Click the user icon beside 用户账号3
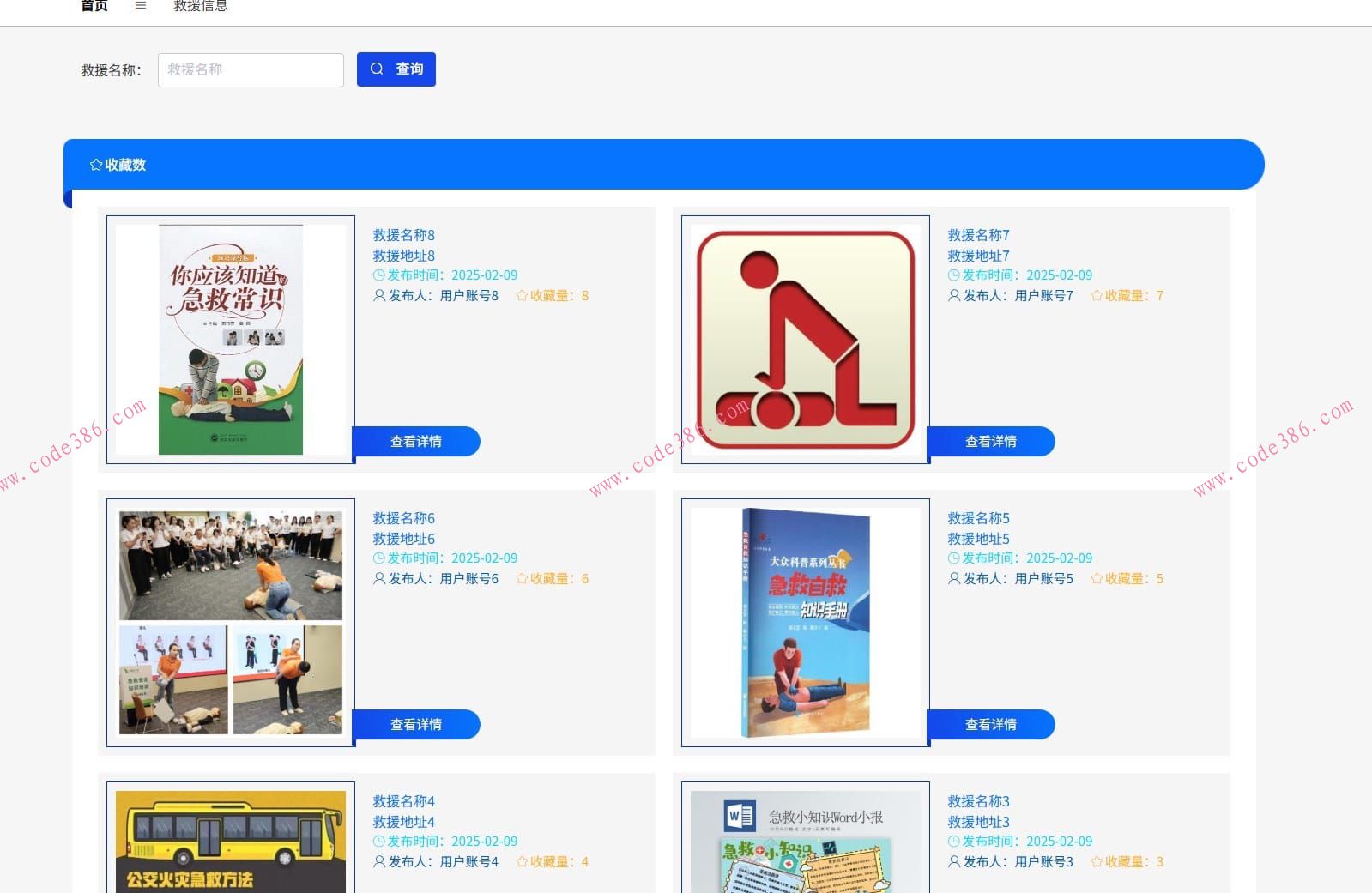 click(954, 862)
